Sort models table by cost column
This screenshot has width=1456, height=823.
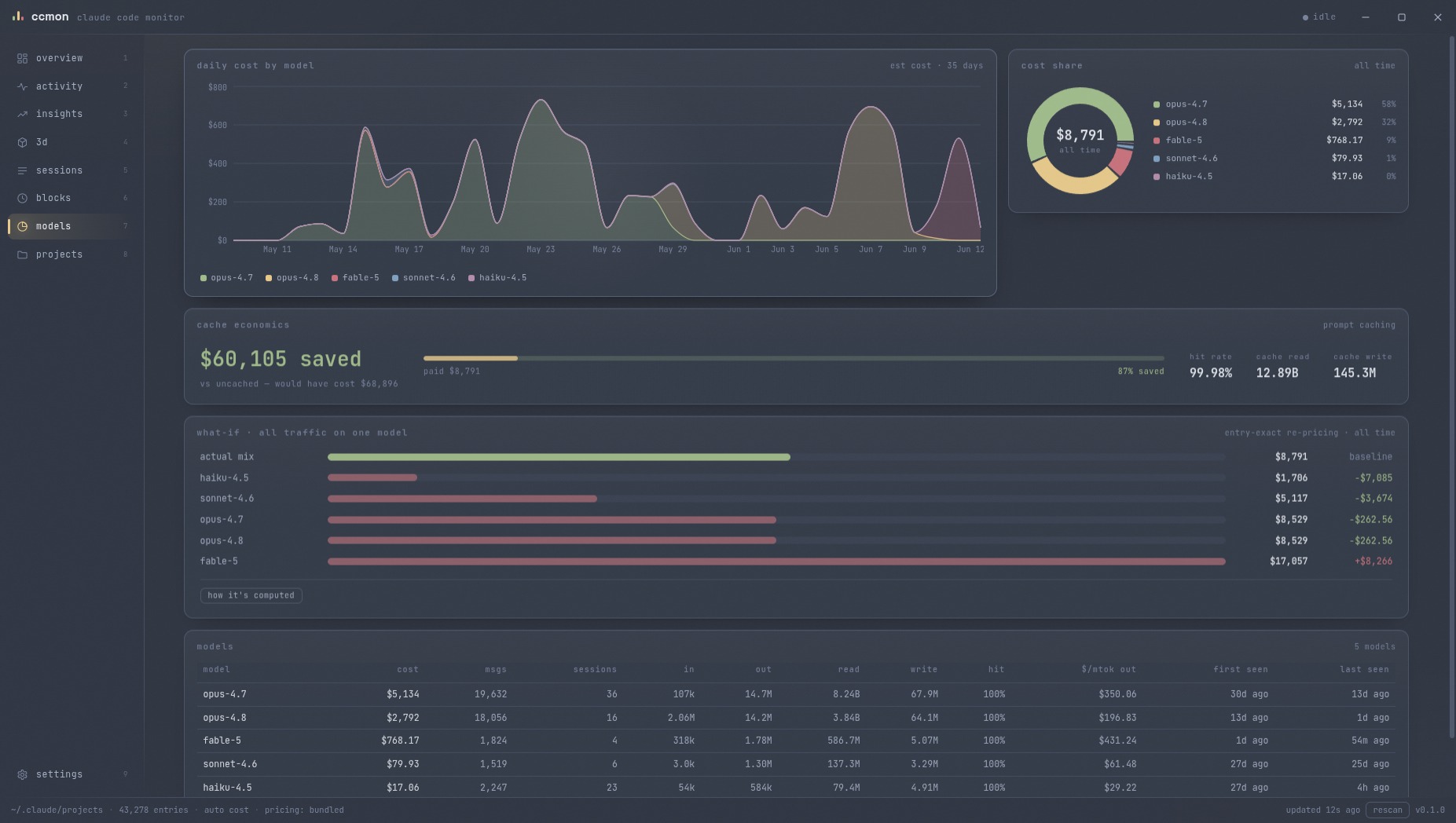coord(408,670)
